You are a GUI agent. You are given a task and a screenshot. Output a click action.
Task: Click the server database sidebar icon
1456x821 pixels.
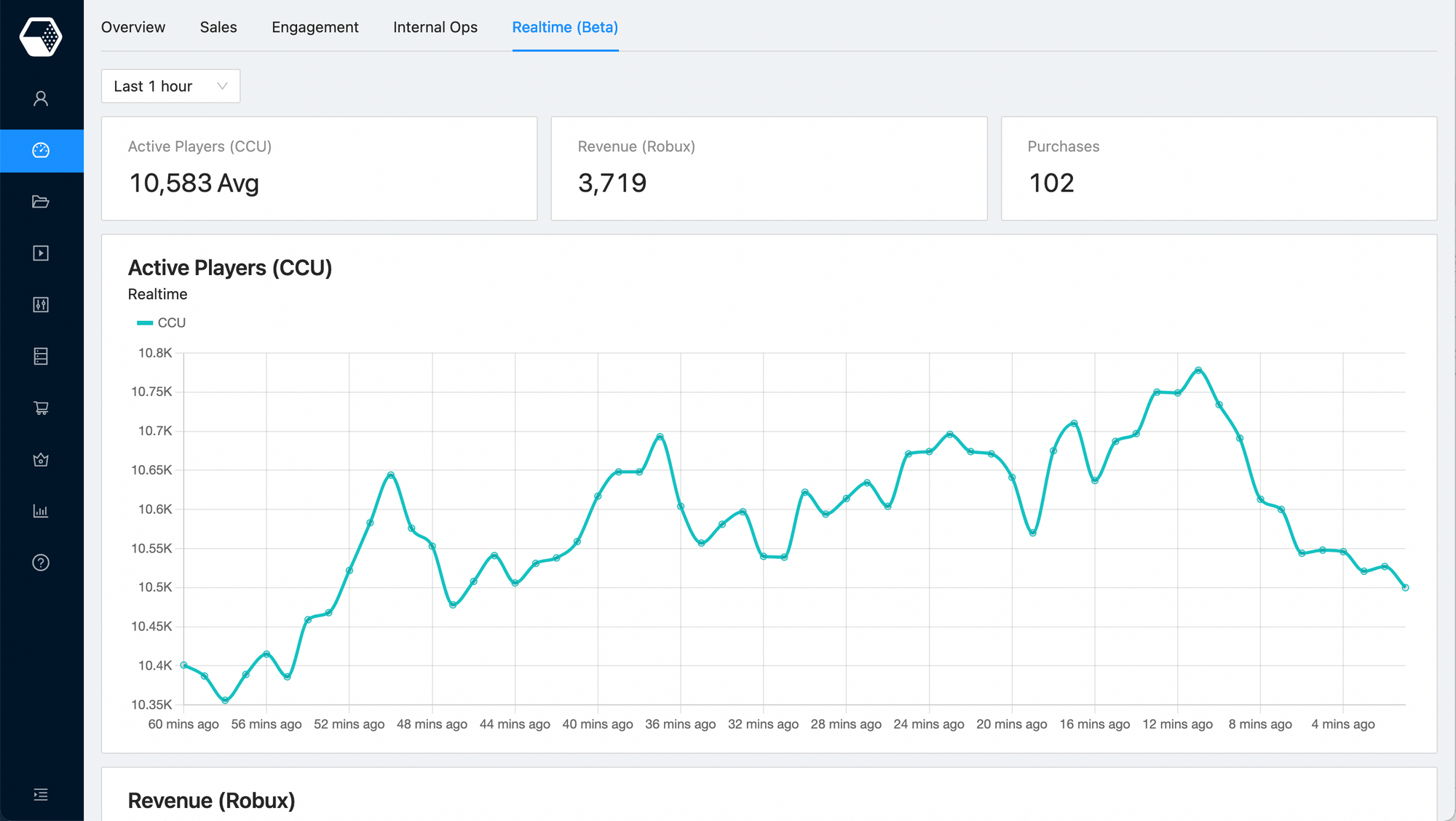41,357
